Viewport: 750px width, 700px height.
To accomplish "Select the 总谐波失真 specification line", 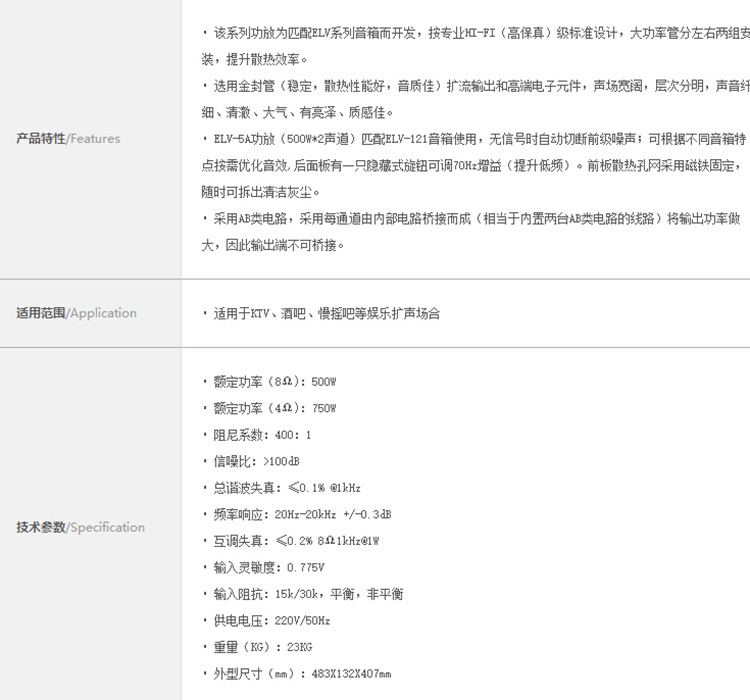I will [286, 488].
